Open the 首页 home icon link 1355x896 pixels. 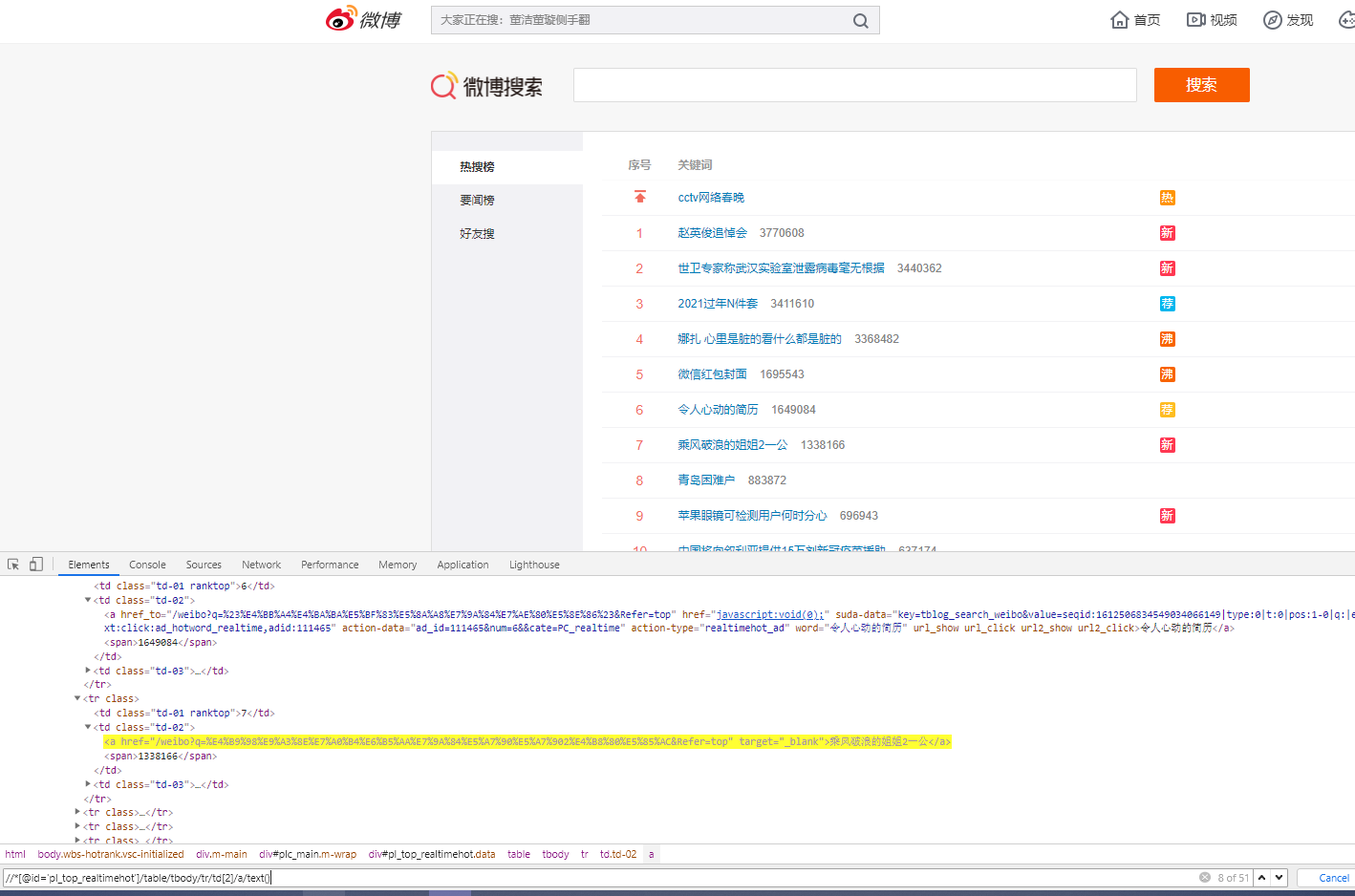(x=1135, y=20)
